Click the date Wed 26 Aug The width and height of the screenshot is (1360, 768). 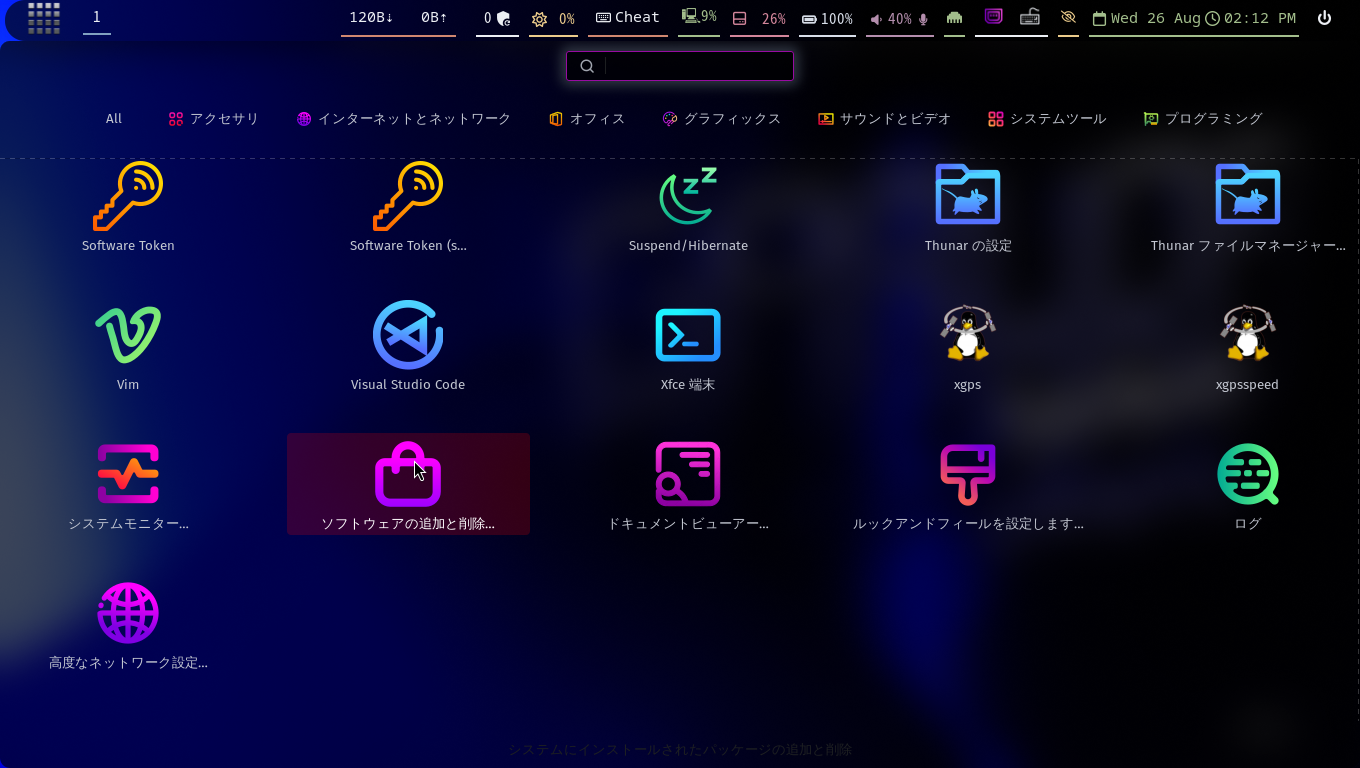tap(1146, 18)
